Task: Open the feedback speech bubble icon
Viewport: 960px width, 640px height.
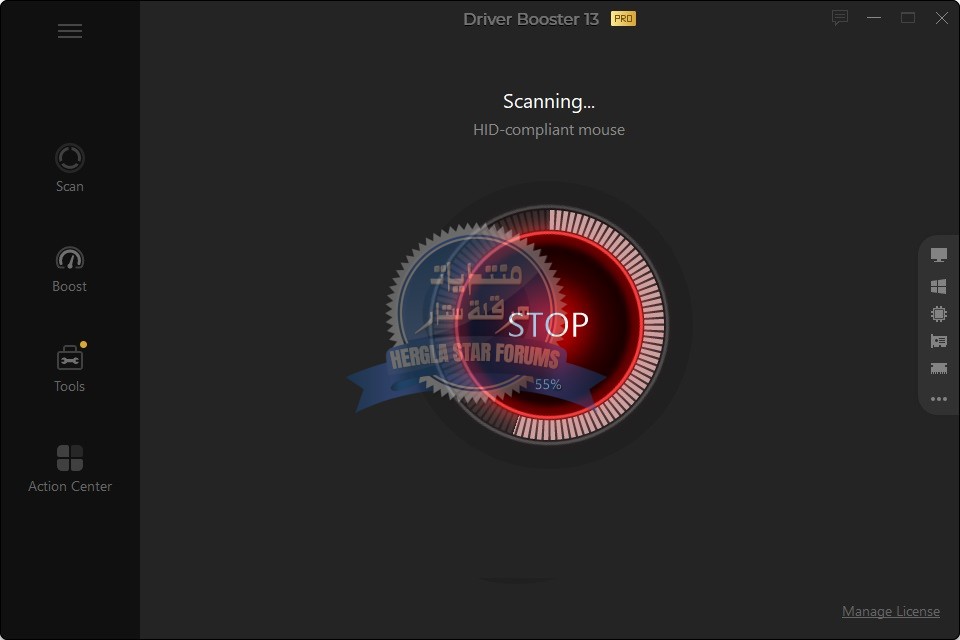Action: tap(840, 18)
